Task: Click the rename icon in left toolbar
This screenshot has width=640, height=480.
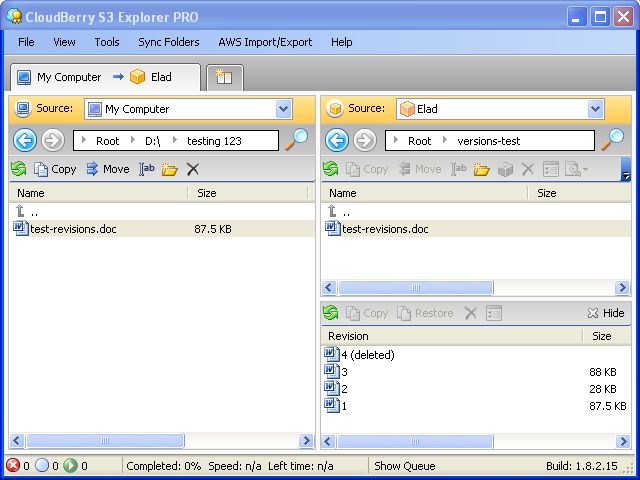Action: click(x=147, y=169)
